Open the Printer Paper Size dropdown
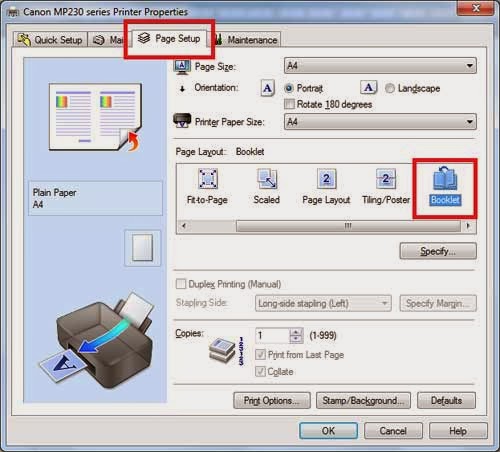500x452 pixels. (380, 122)
